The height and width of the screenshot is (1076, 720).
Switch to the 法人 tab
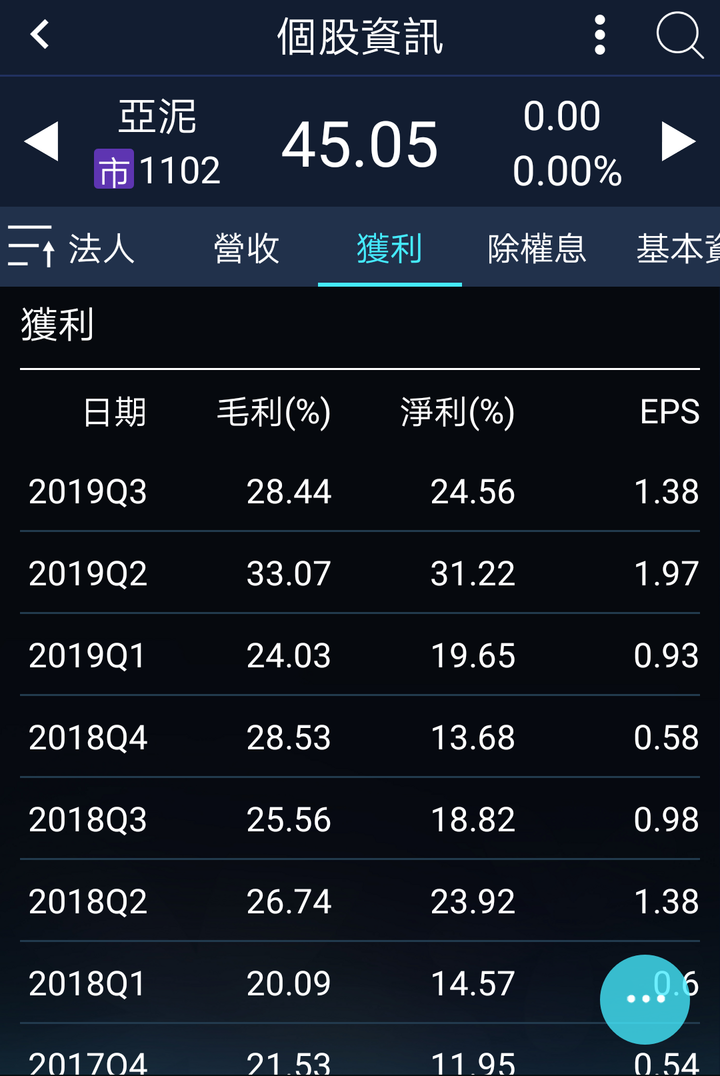[x=102, y=248]
